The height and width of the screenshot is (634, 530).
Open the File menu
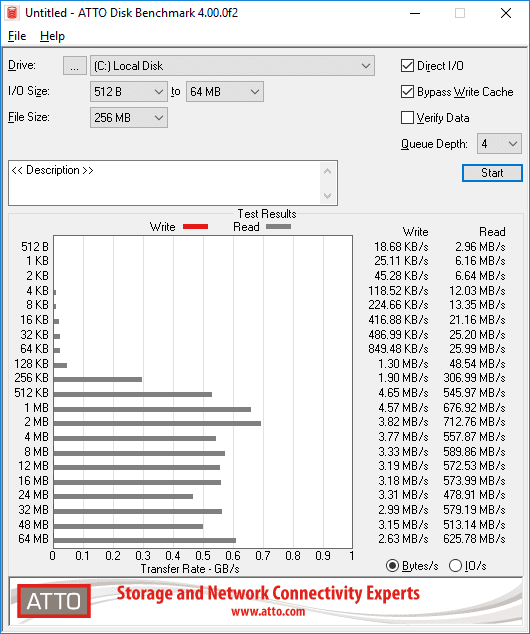coord(17,36)
